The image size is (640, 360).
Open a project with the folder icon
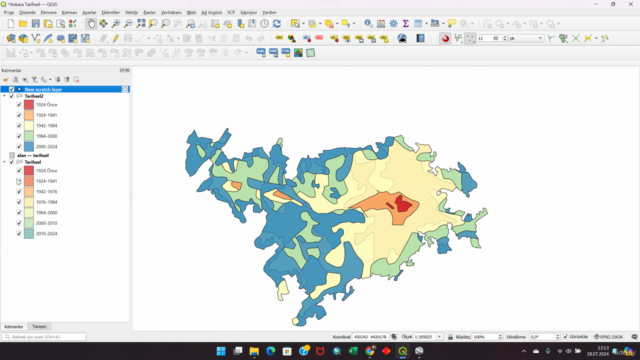pos(23,24)
